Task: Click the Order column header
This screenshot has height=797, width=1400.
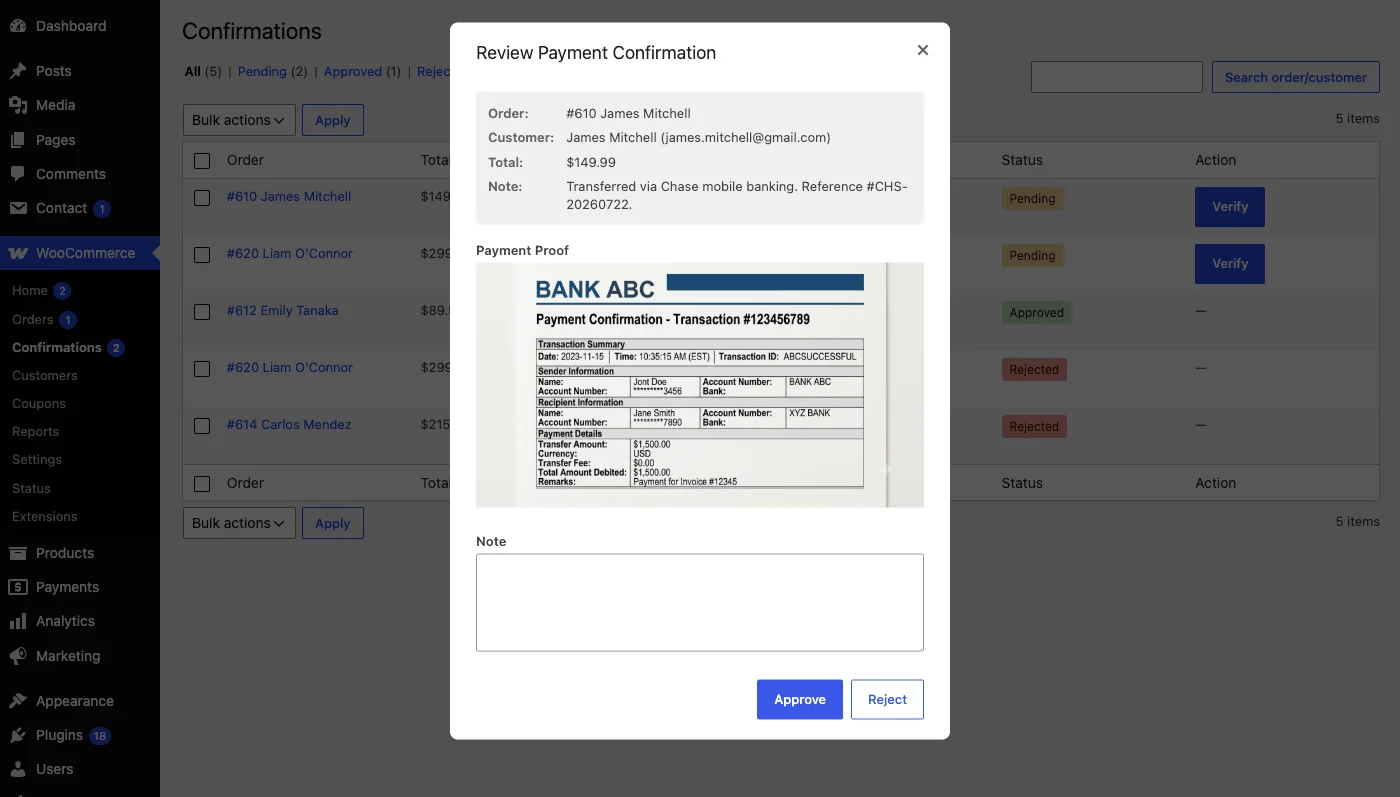Action: point(245,160)
